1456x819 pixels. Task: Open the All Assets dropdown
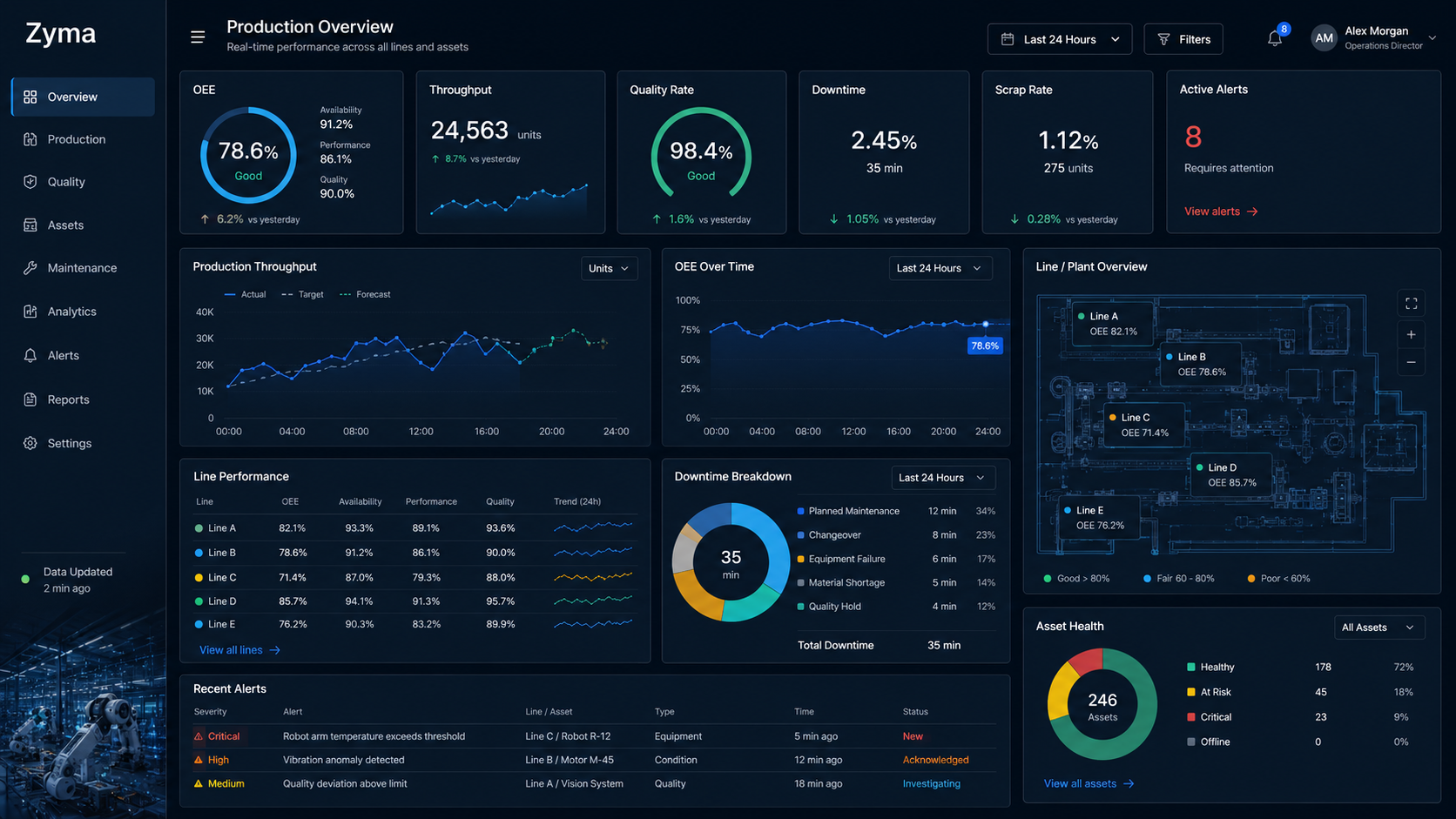click(1379, 628)
